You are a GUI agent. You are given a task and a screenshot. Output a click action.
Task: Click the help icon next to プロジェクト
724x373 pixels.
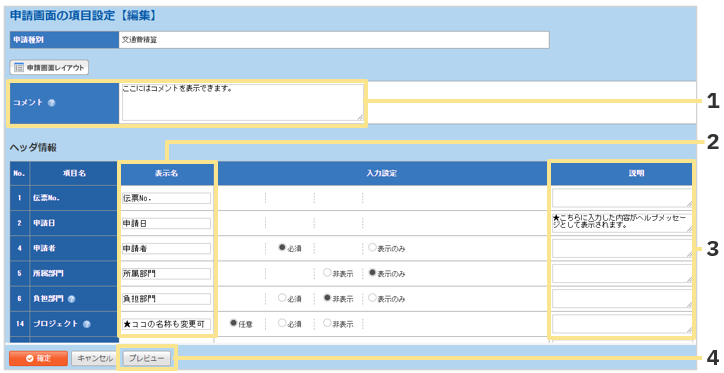click(x=86, y=324)
